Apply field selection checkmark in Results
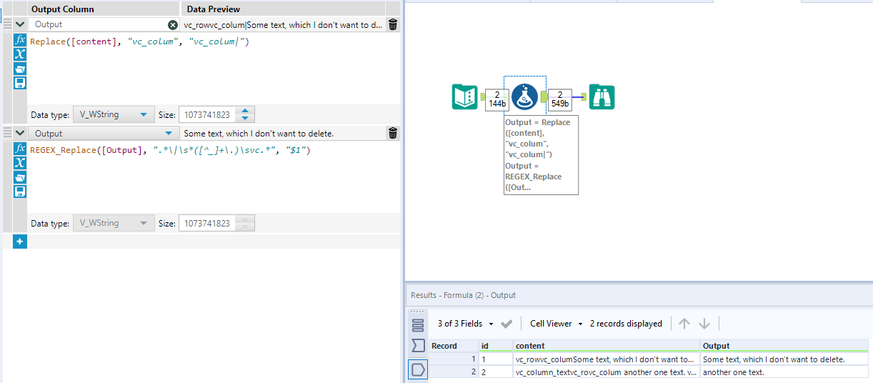Image resolution: width=873 pixels, height=383 pixels. click(506, 324)
